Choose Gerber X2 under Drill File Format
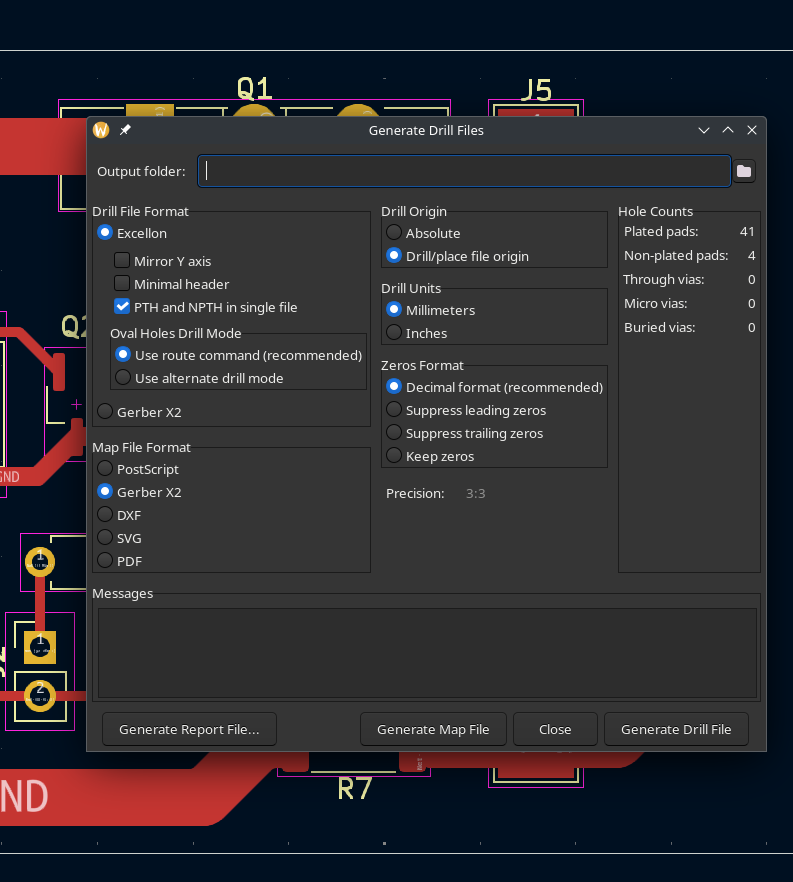Image resolution: width=793 pixels, height=882 pixels. click(x=140, y=412)
